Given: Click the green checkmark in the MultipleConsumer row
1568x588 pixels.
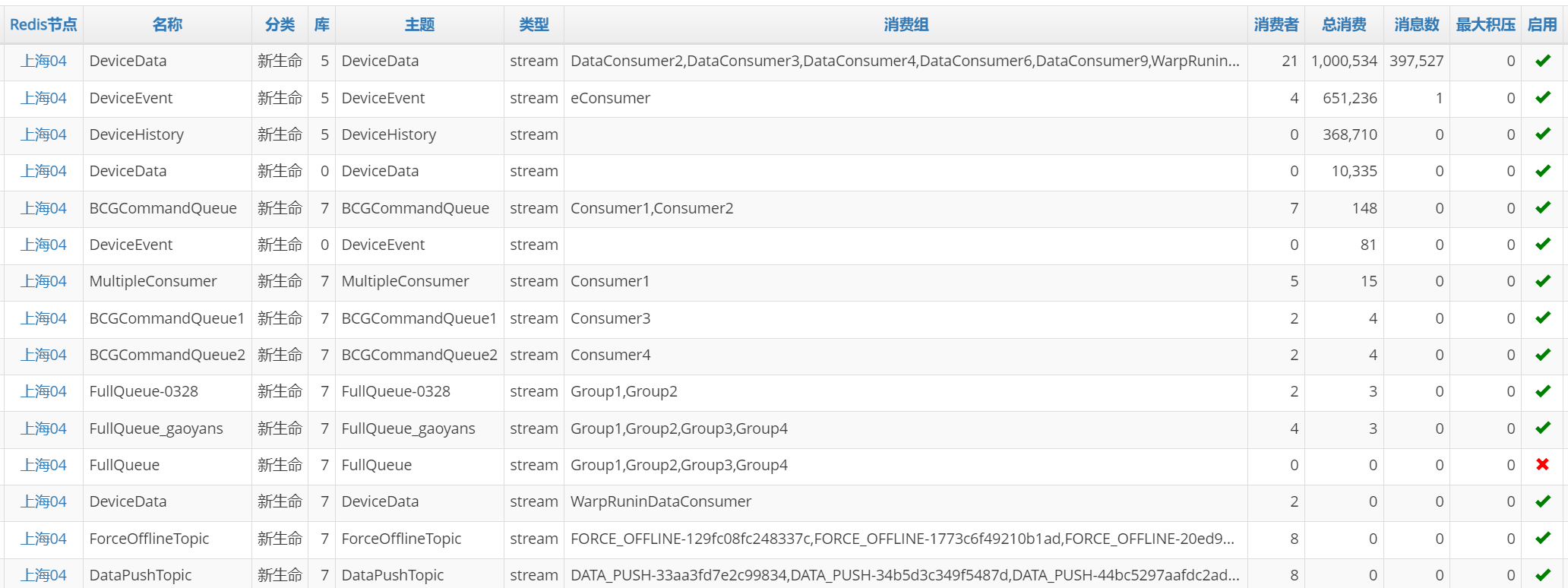Looking at the screenshot, I should point(1542,281).
